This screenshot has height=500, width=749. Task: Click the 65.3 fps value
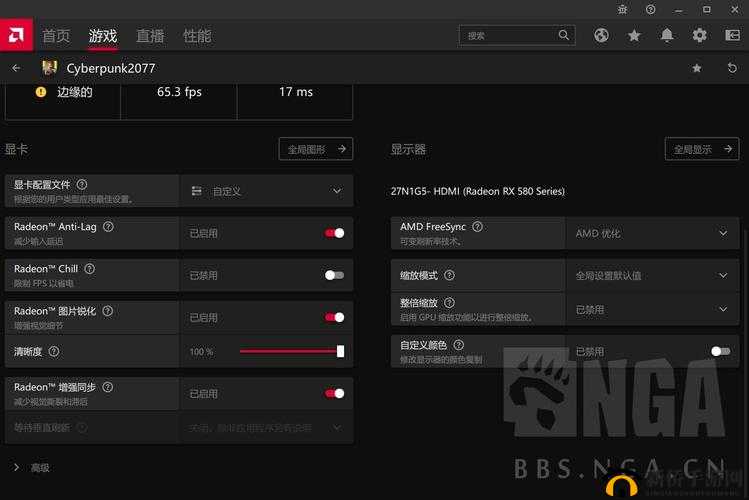coord(180,92)
